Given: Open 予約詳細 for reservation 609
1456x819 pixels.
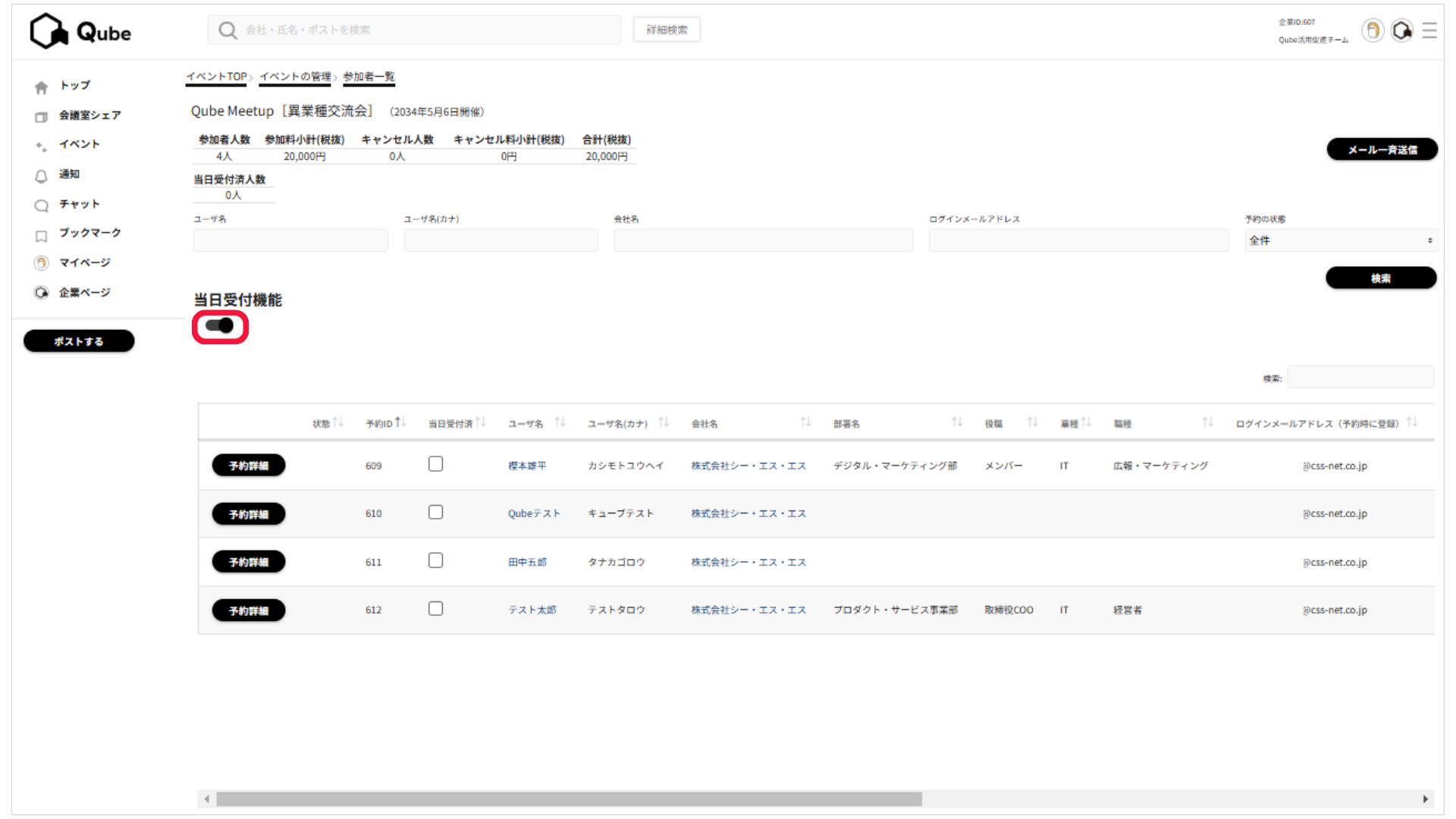Looking at the screenshot, I should point(249,466).
